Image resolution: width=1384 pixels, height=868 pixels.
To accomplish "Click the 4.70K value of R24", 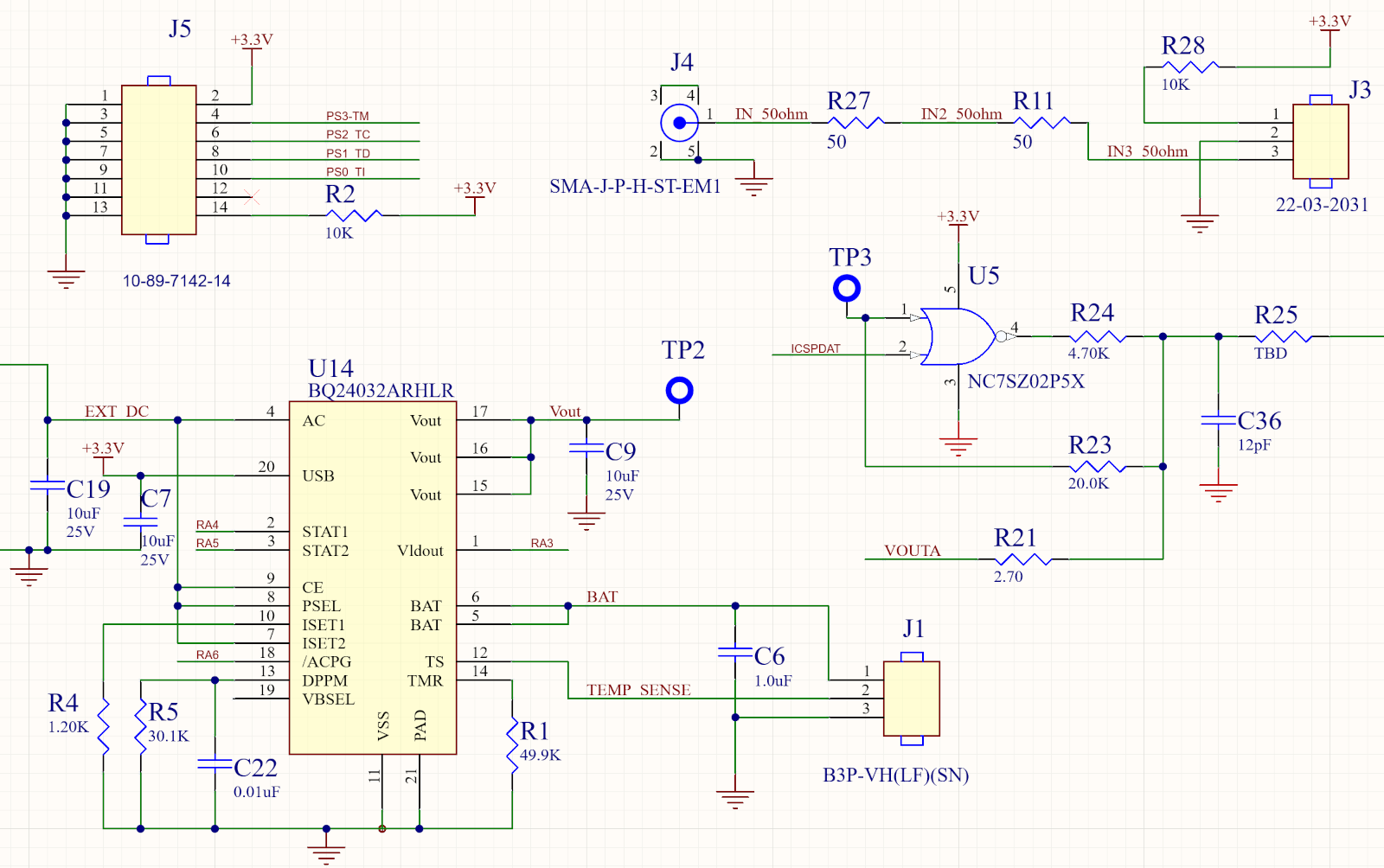I will point(1088,353).
